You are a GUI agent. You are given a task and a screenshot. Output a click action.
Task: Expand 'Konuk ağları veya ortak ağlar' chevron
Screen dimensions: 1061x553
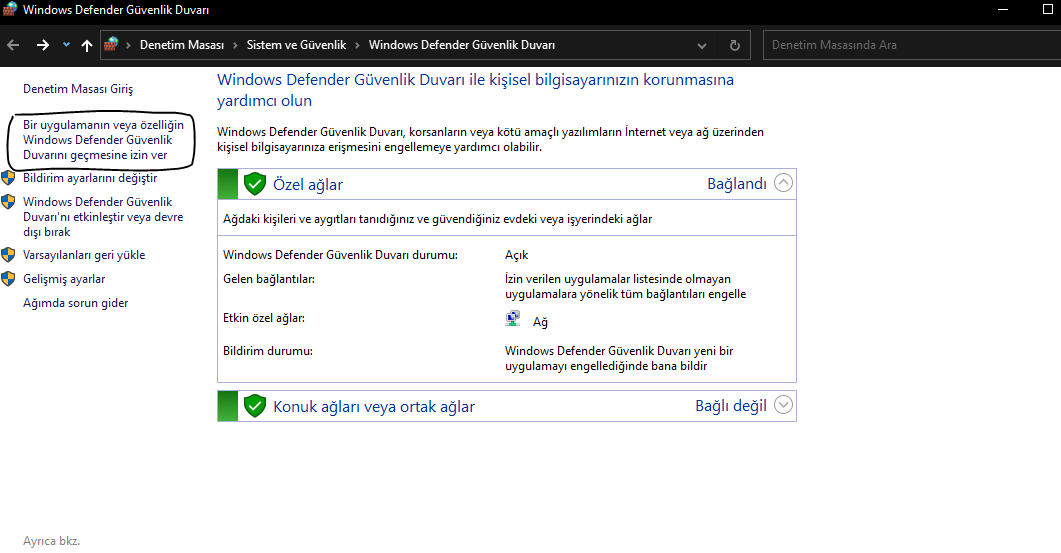point(783,405)
